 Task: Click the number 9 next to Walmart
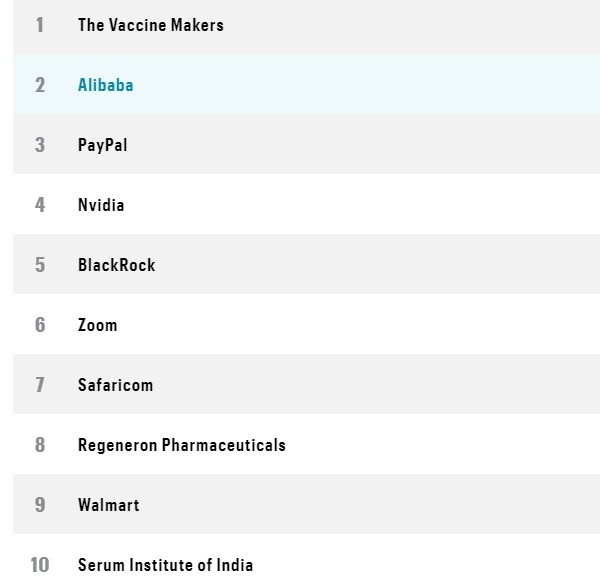coord(40,505)
